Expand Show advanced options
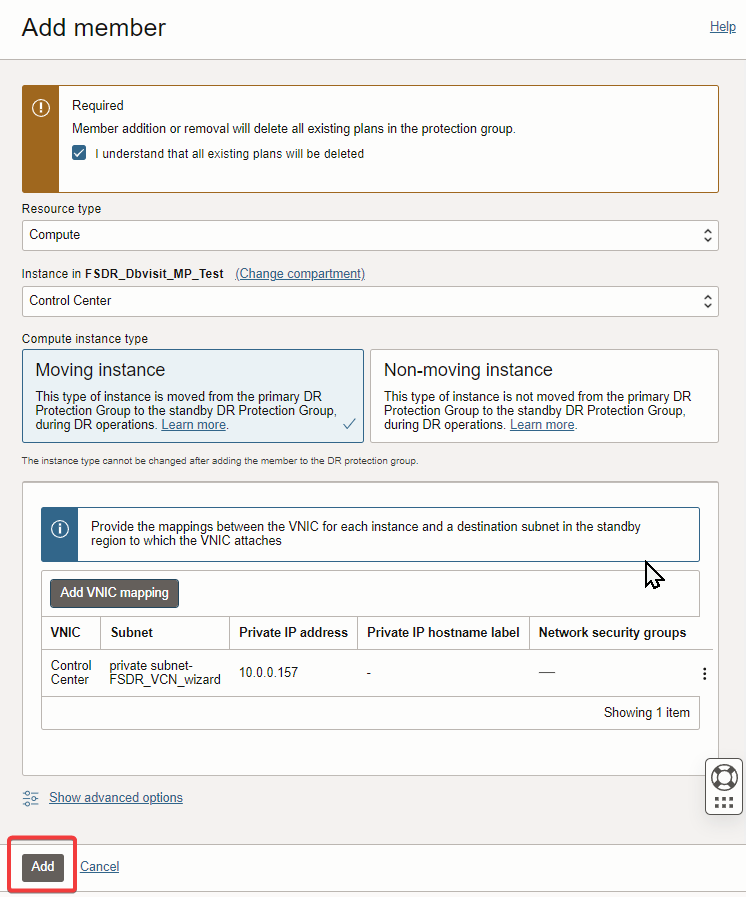The width and height of the screenshot is (746, 897). (116, 798)
